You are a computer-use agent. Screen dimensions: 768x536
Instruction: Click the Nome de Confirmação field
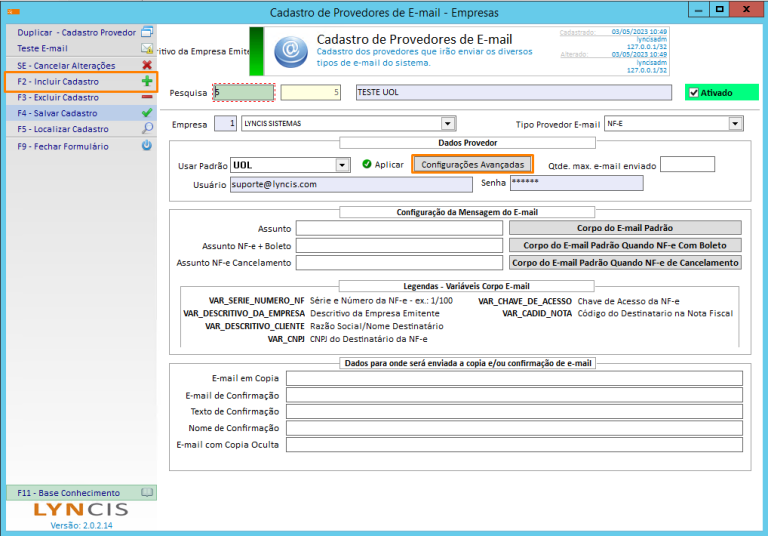tap(514, 428)
